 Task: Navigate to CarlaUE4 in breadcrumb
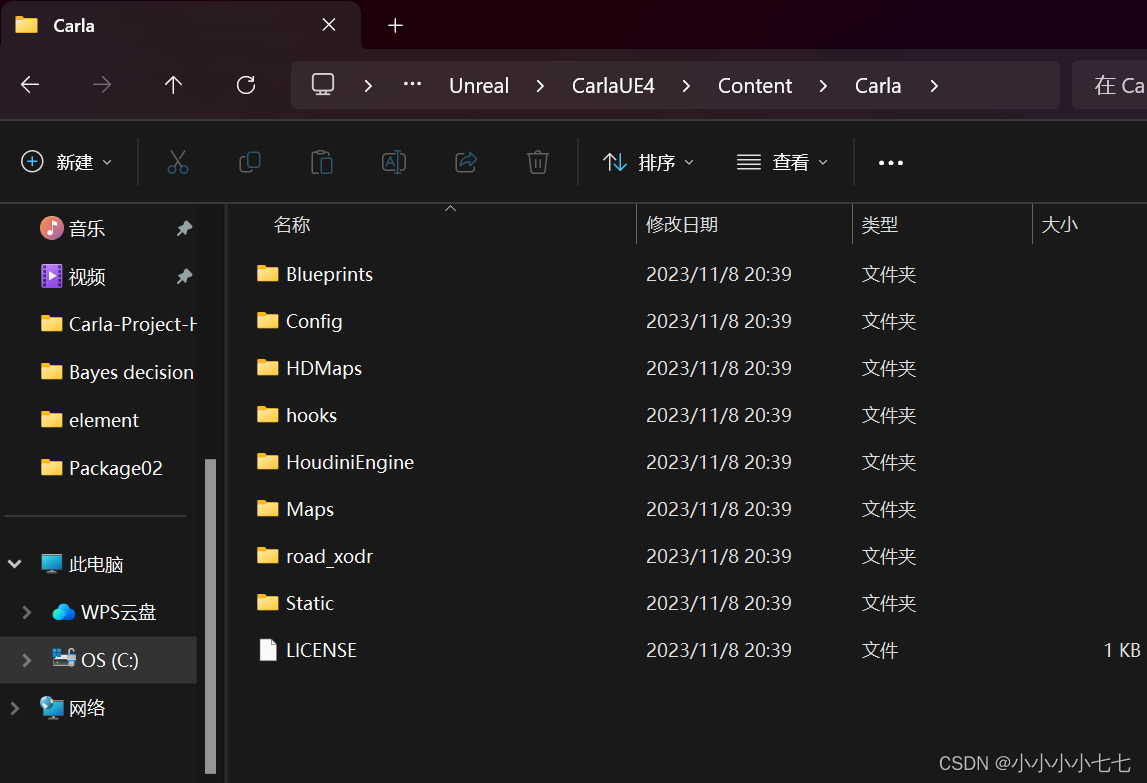coord(613,86)
